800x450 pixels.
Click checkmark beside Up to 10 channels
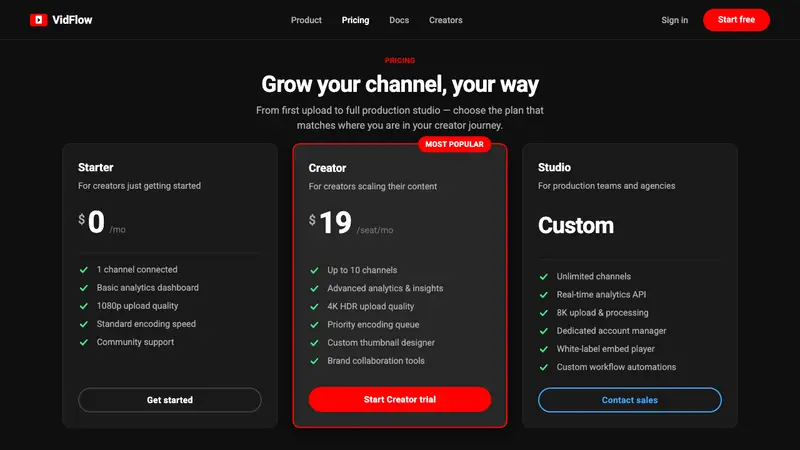[x=314, y=270]
